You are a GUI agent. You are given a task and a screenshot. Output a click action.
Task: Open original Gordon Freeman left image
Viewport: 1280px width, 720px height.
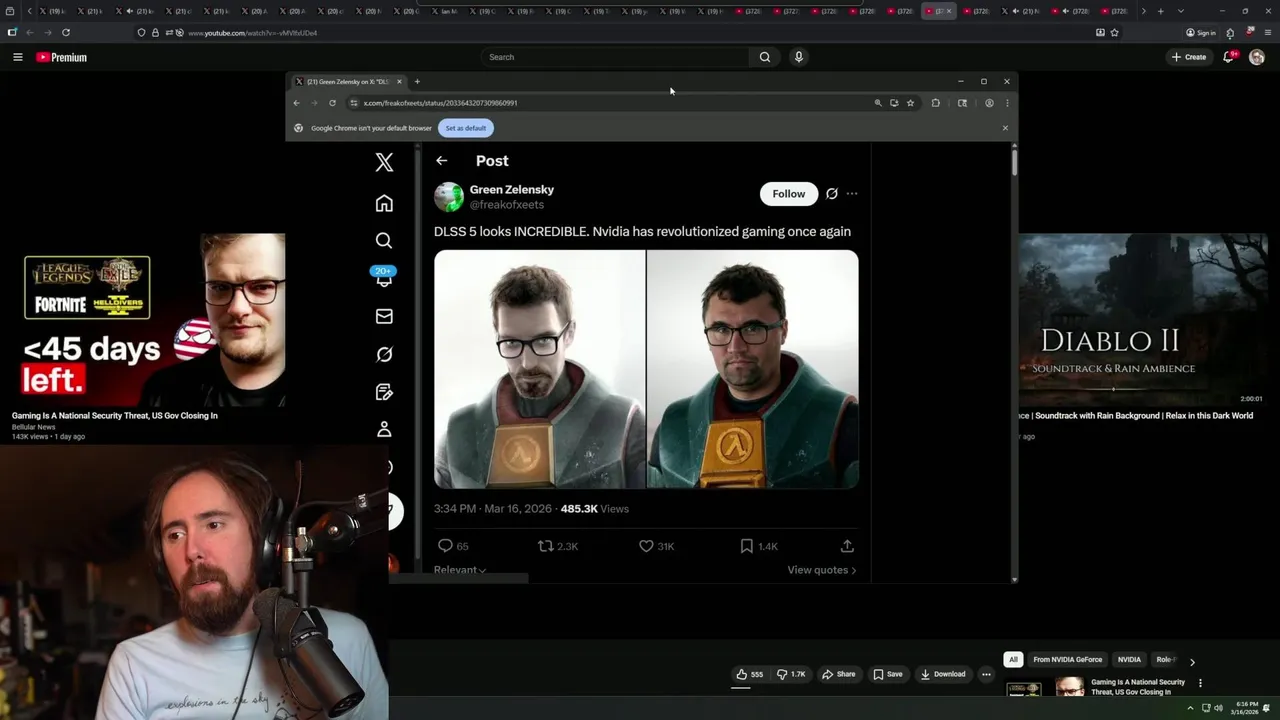coord(540,369)
